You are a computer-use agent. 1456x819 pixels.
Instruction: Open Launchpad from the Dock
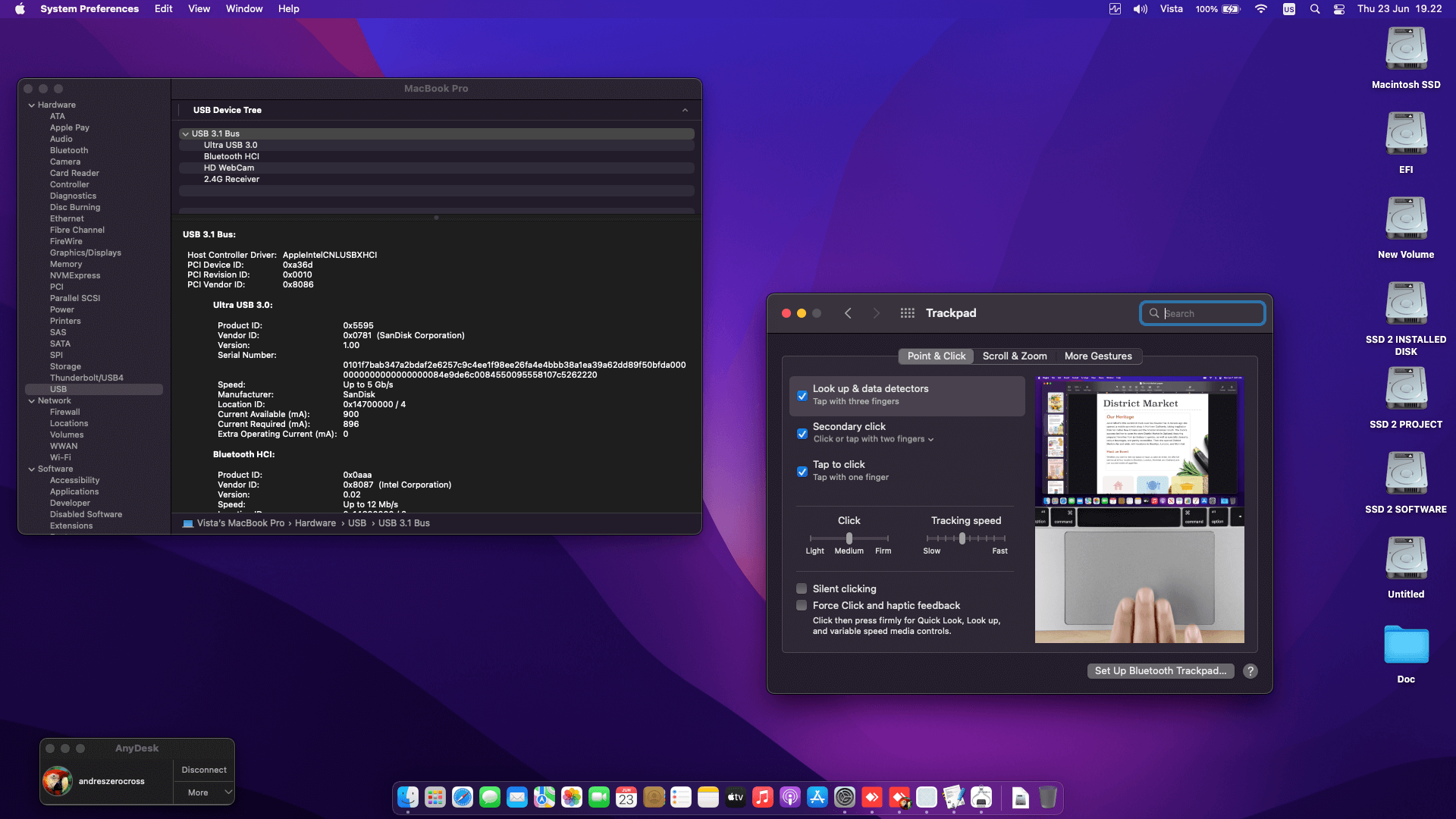435,797
